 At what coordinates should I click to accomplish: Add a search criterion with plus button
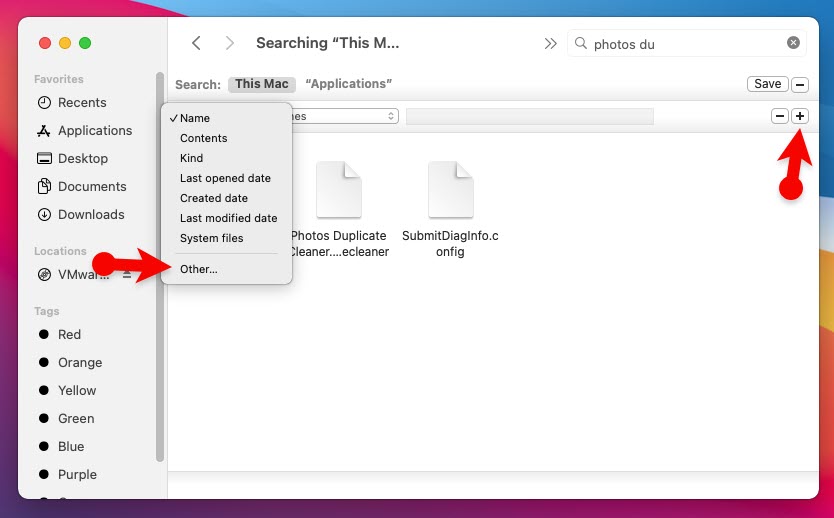tap(800, 116)
